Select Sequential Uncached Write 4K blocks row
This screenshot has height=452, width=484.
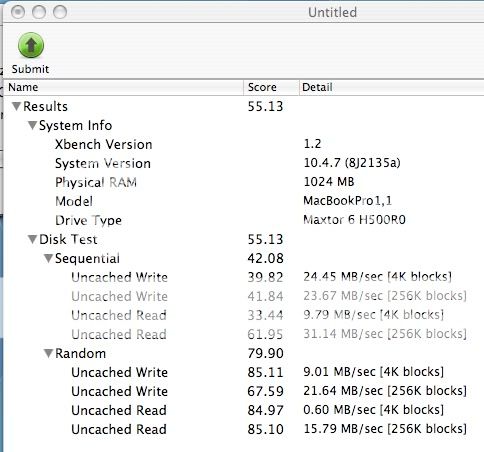pyautogui.click(x=244, y=277)
